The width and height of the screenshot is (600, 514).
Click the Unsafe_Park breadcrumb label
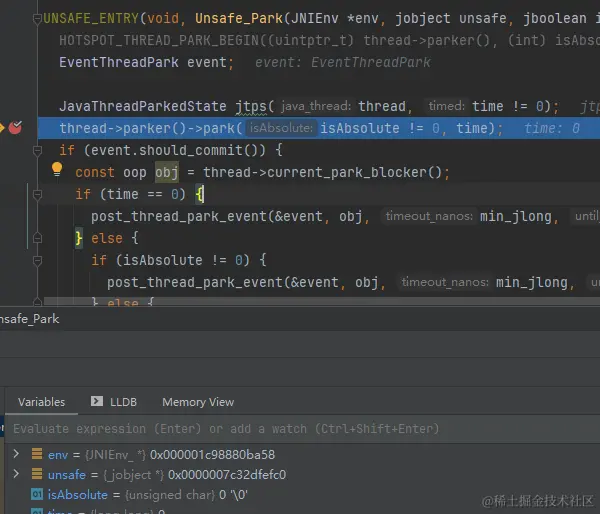tap(29, 319)
